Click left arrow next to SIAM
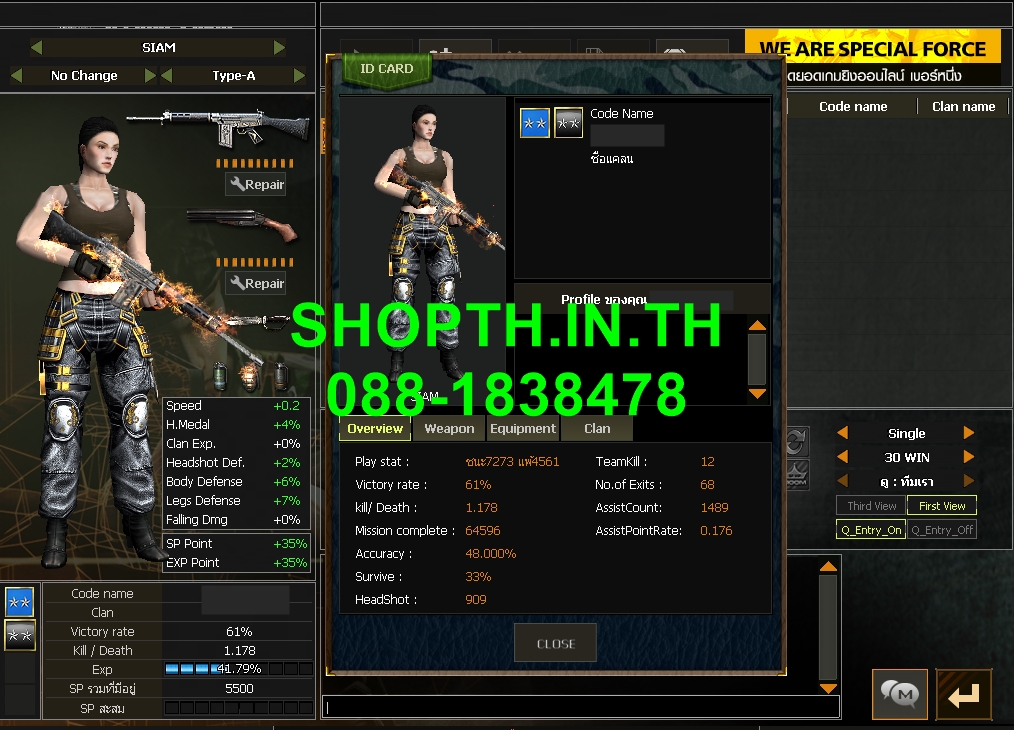Screen dimensions: 1014x730 point(37,47)
